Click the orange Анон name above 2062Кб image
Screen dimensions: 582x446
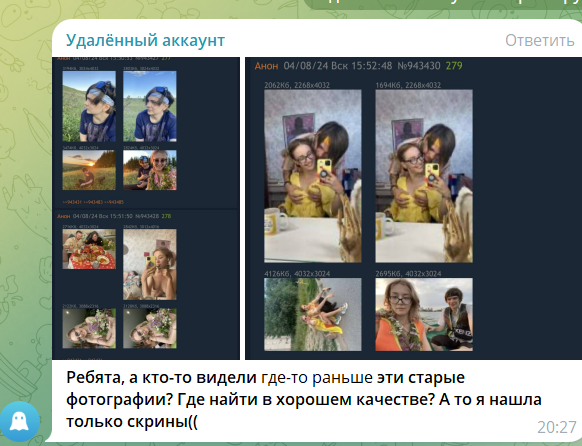point(266,66)
